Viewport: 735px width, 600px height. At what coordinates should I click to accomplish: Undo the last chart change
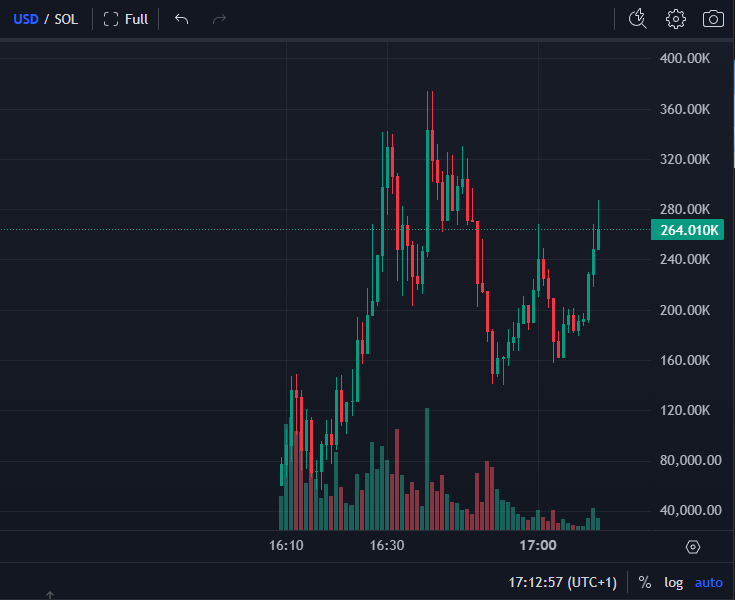pos(181,19)
